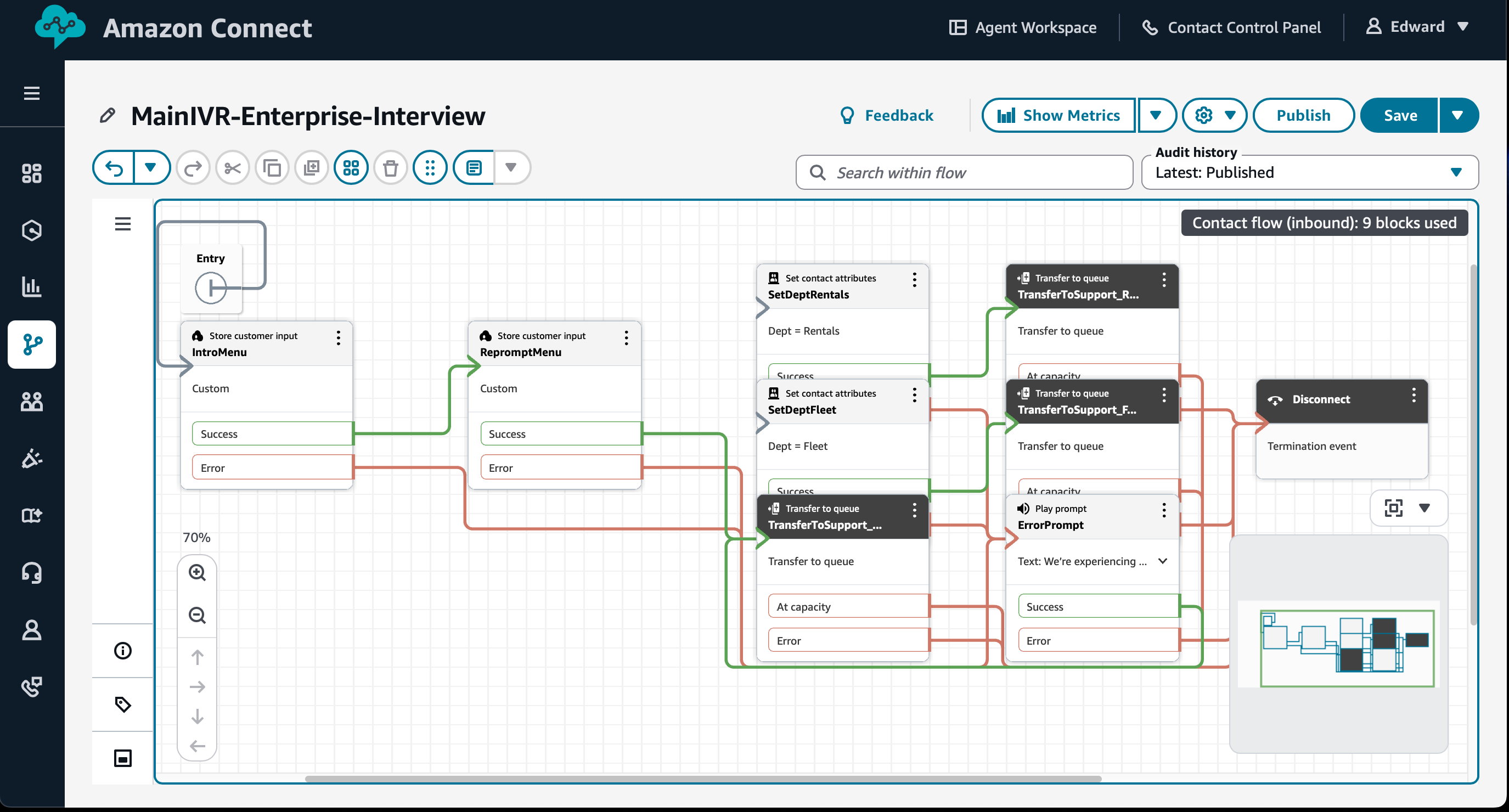Open the routing flows sidebar icon

tap(32, 344)
